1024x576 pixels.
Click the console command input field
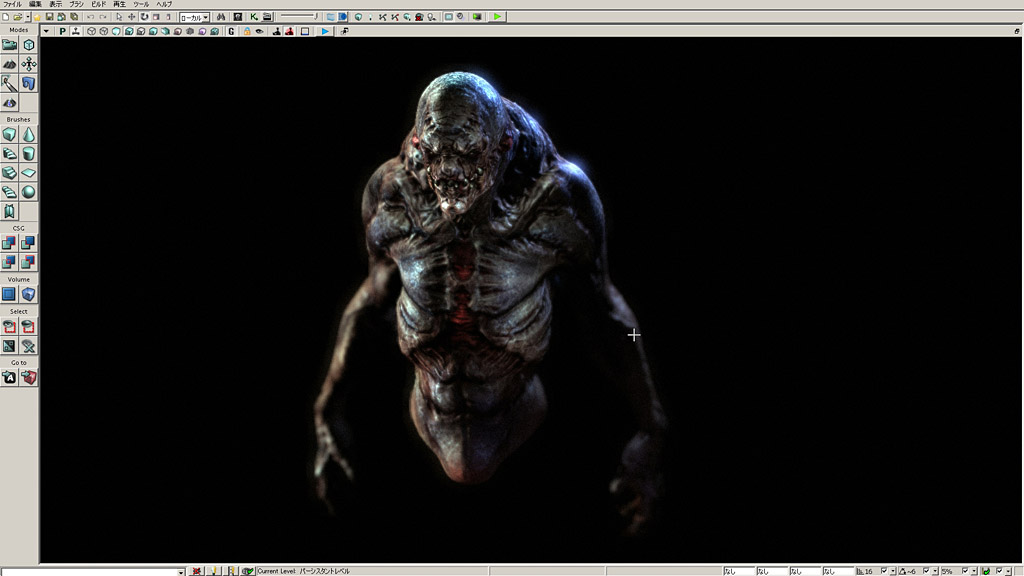[x=89, y=571]
